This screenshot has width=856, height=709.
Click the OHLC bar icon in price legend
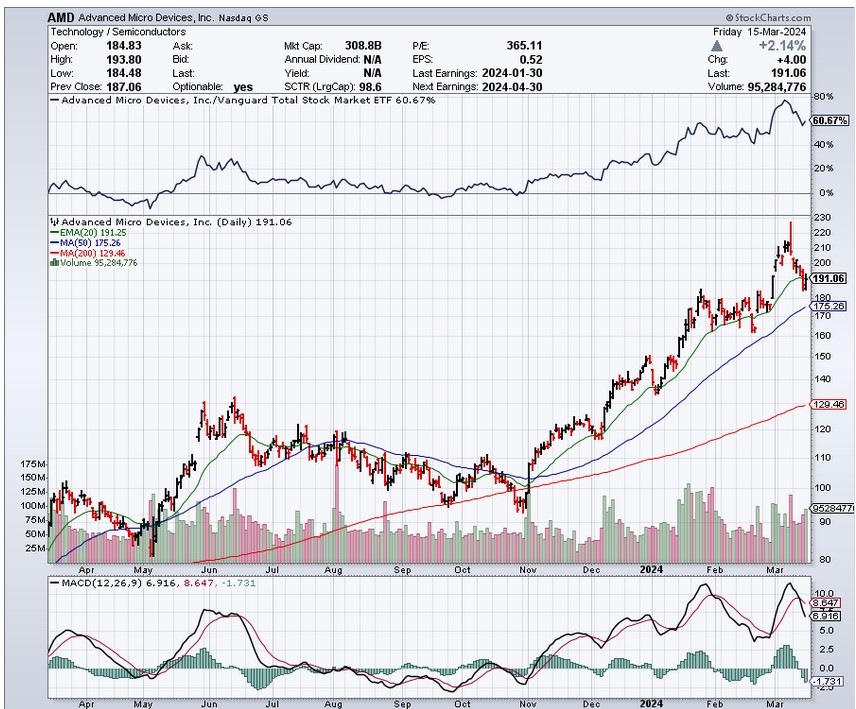(x=55, y=222)
